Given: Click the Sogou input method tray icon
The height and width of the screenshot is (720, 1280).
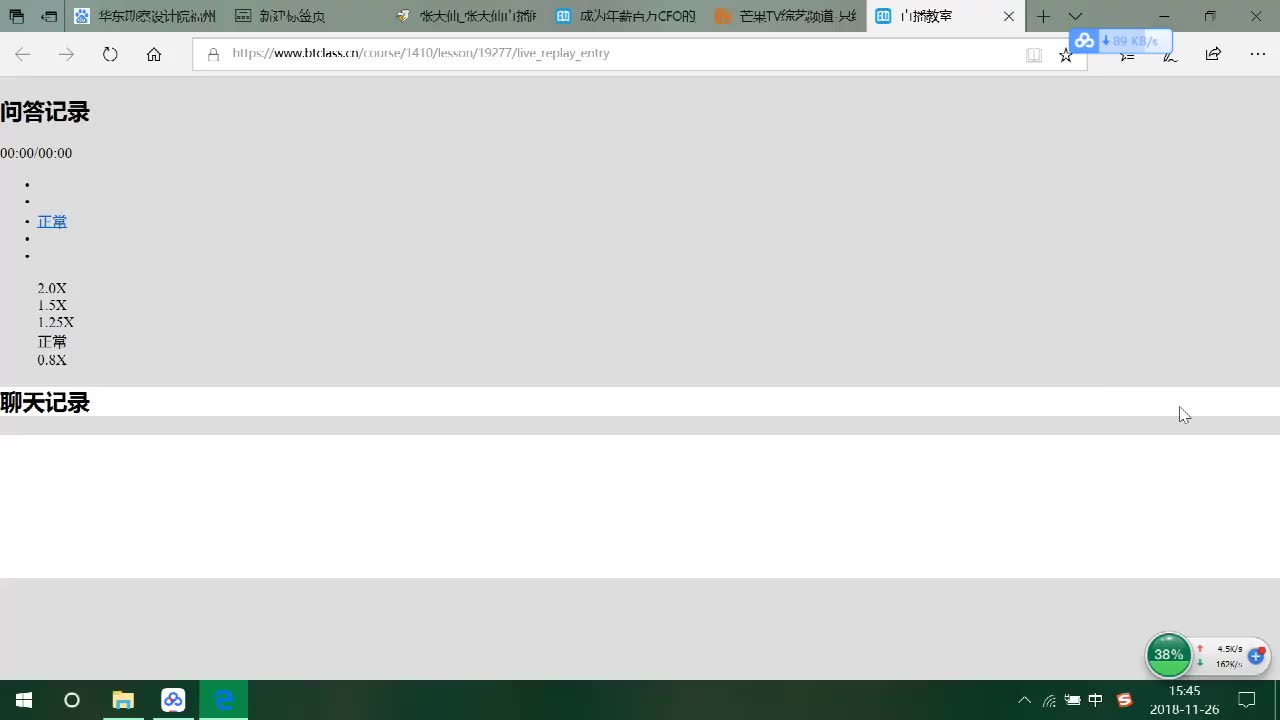Looking at the screenshot, I should click(x=1125, y=700).
